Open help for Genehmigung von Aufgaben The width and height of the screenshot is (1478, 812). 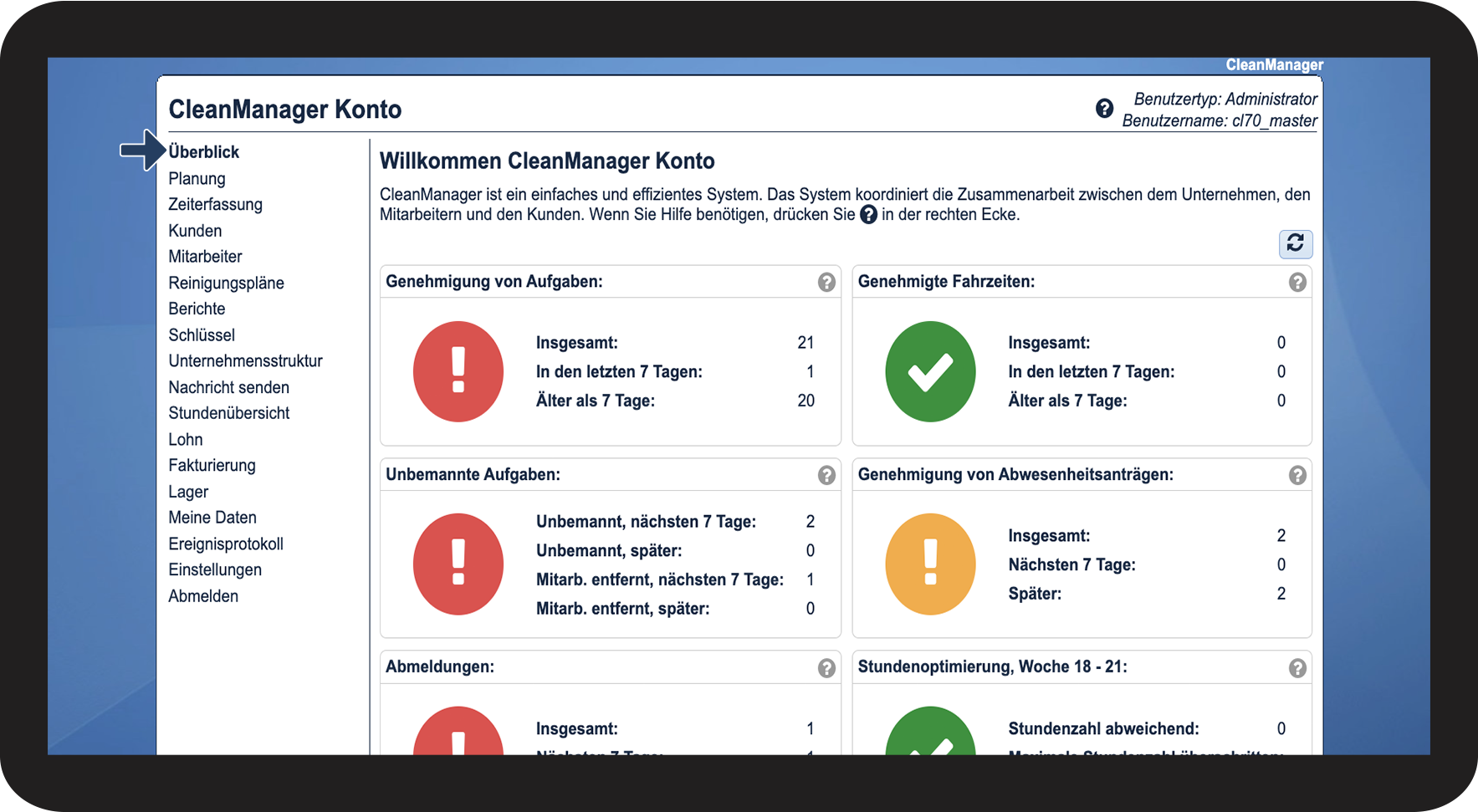(826, 283)
